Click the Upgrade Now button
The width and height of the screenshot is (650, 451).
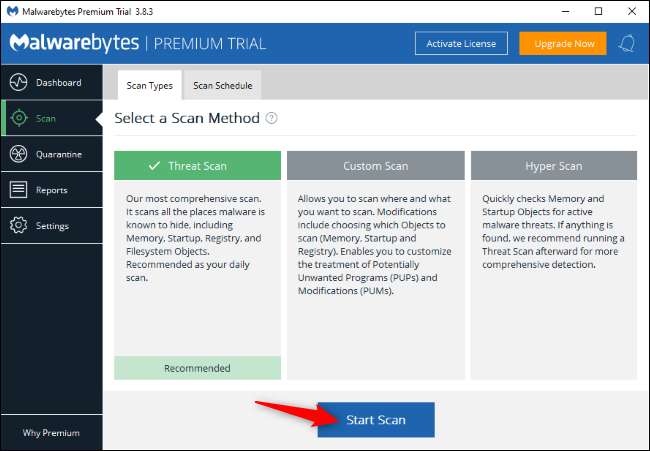pyautogui.click(x=563, y=44)
